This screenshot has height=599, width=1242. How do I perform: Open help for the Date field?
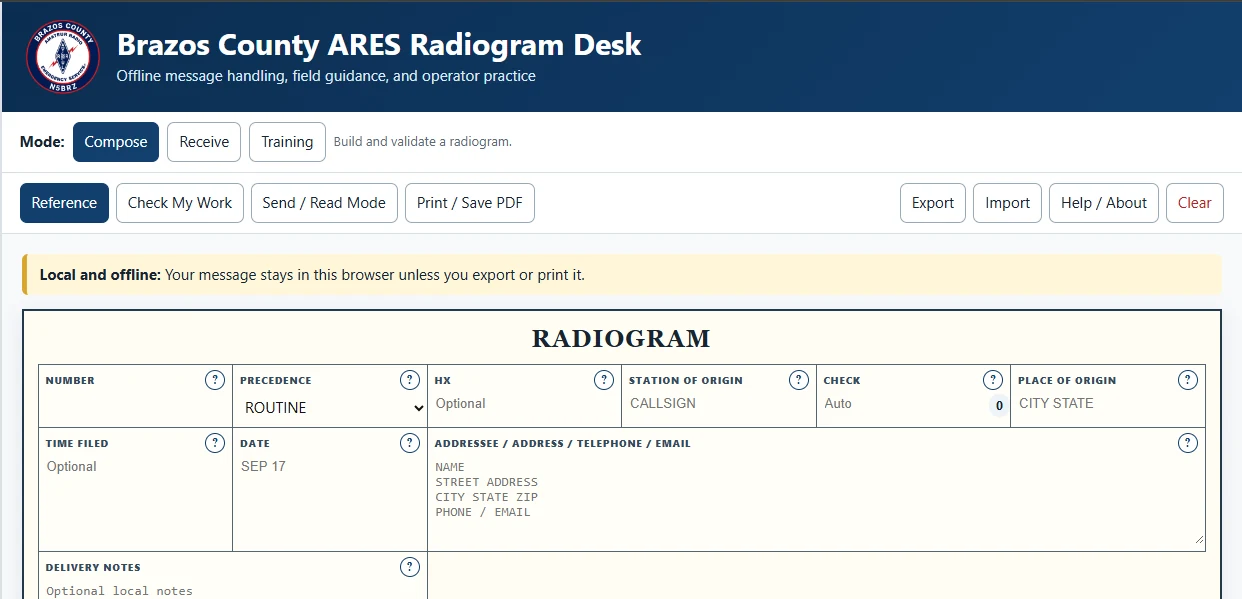tap(410, 443)
